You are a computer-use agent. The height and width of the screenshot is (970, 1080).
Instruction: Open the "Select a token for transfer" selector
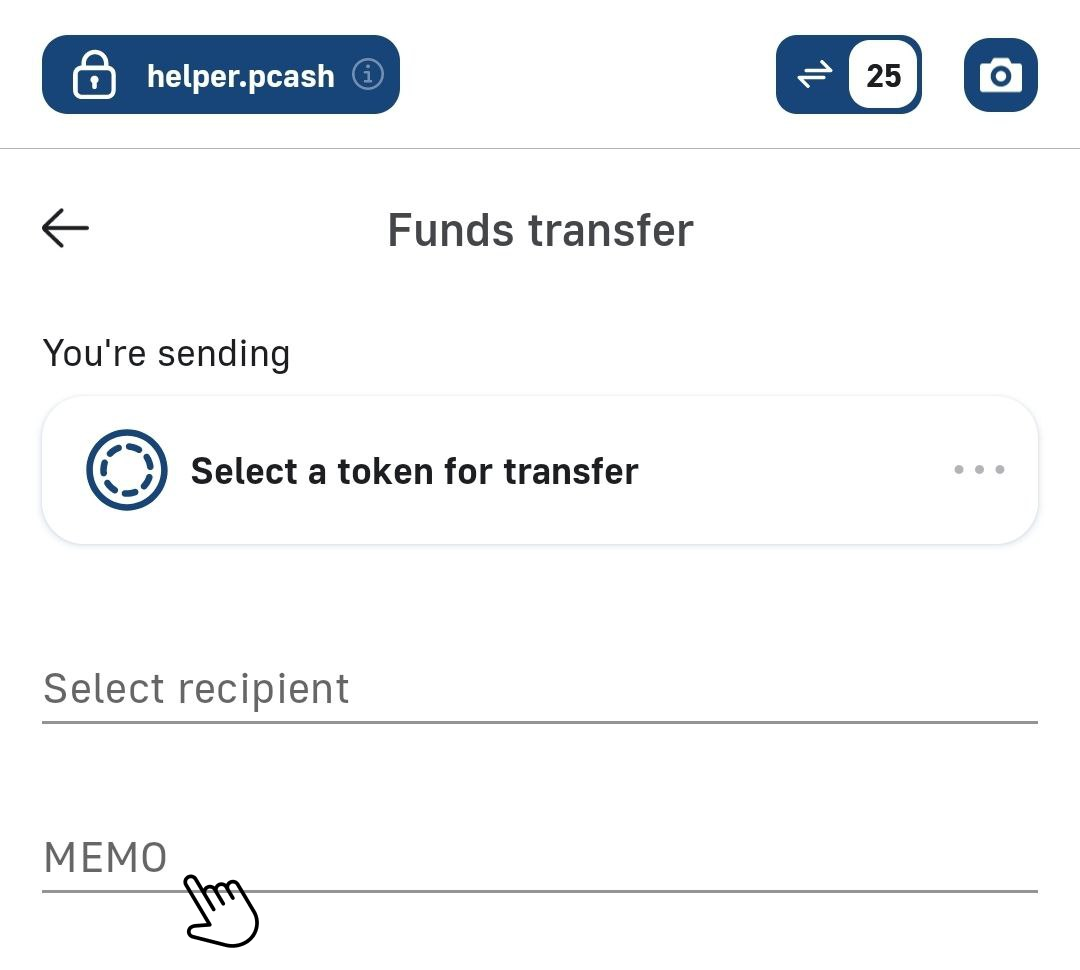[x=414, y=471]
